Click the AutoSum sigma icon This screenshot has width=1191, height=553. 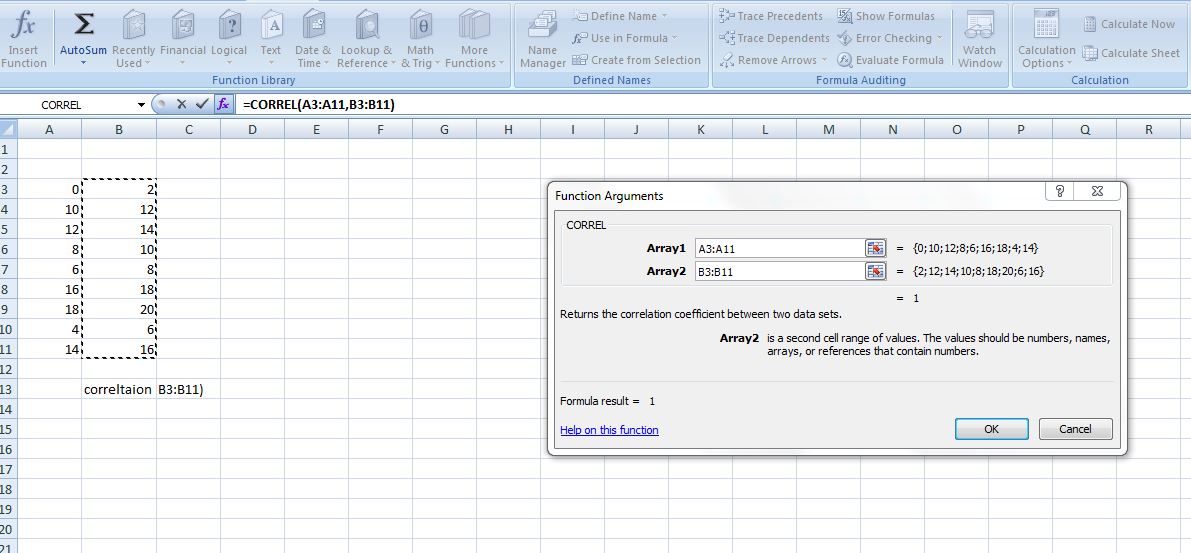[x=83, y=26]
